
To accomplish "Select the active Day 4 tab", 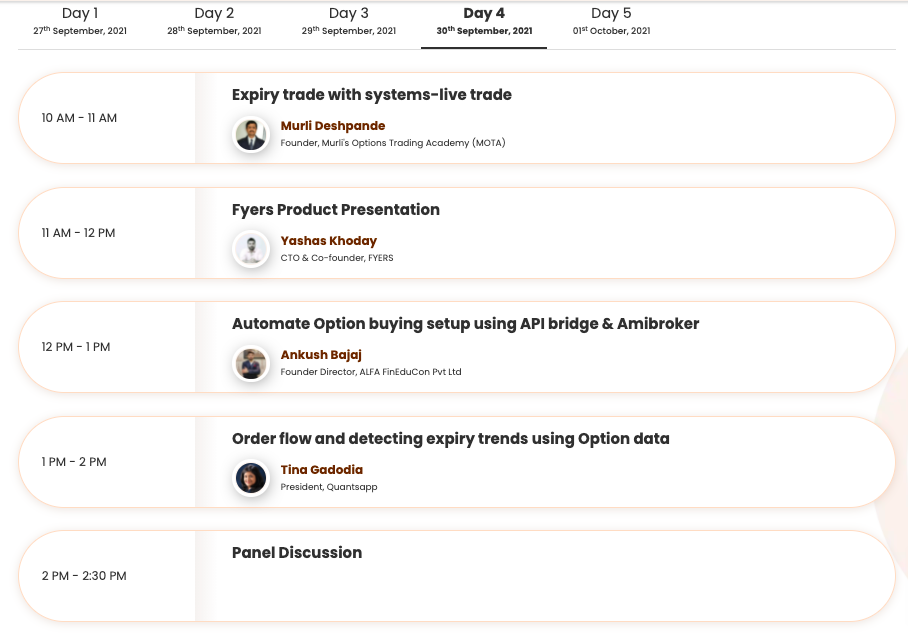I will (484, 21).
